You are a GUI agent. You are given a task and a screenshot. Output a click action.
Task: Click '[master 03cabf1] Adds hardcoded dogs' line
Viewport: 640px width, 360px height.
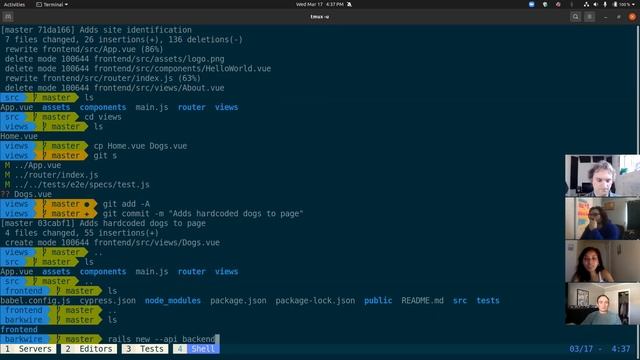click(103, 223)
